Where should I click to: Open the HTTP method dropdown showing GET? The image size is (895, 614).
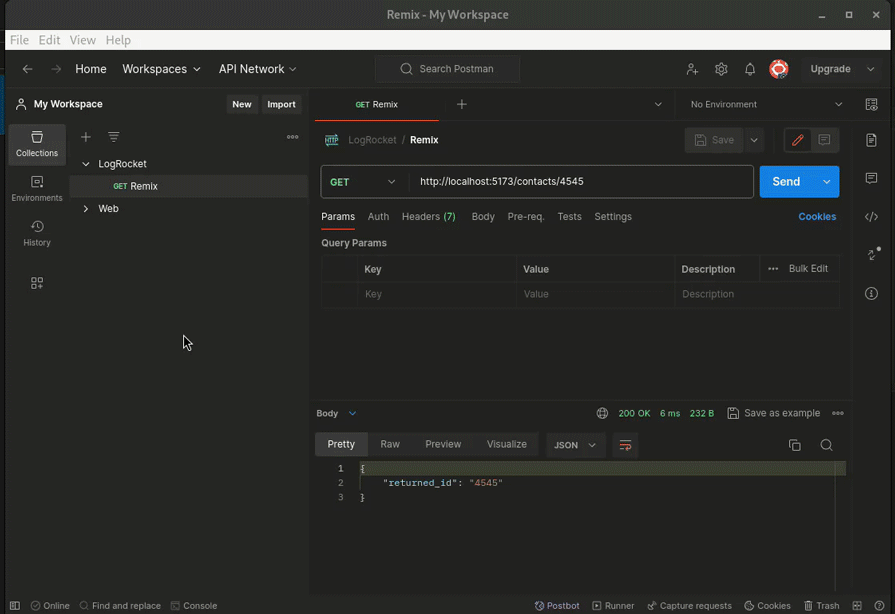point(364,181)
